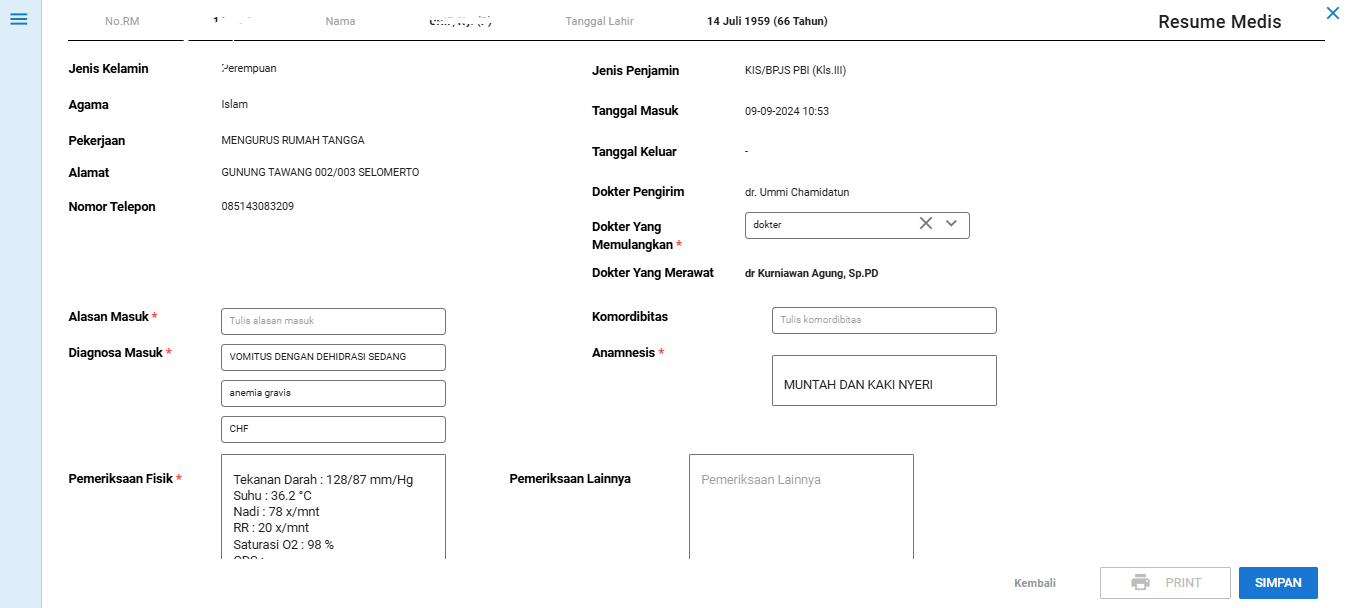Select the anemia gravis diagnosis field
1358x608 pixels.
[333, 393]
